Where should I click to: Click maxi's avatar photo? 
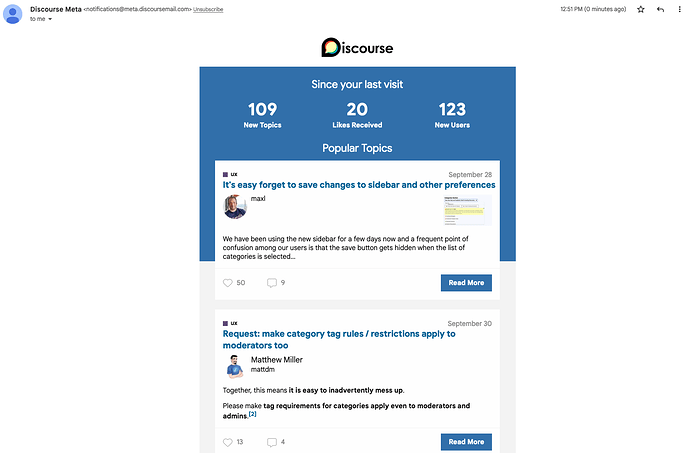(x=235, y=207)
